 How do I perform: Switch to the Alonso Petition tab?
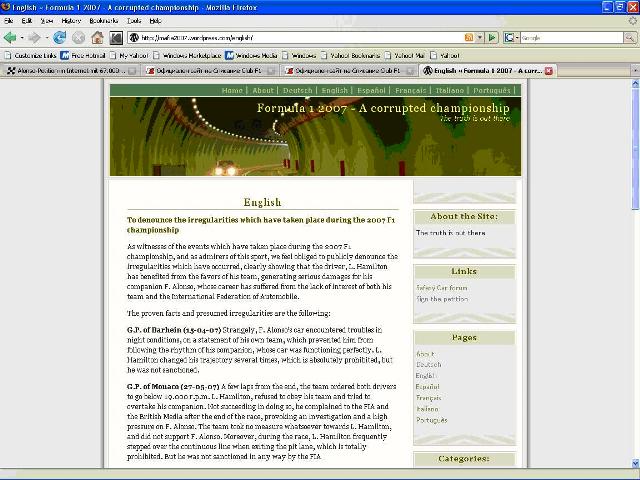(x=70, y=71)
